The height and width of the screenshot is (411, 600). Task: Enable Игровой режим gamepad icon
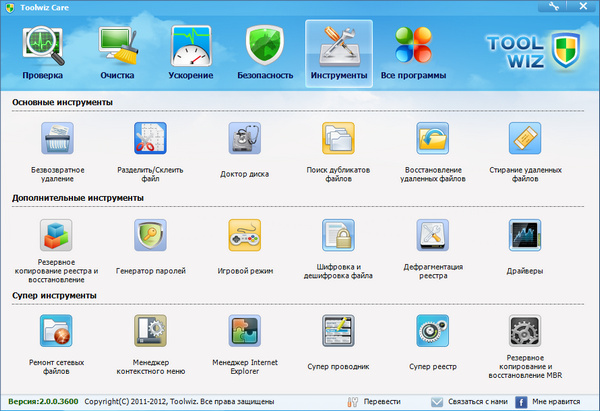coord(245,236)
